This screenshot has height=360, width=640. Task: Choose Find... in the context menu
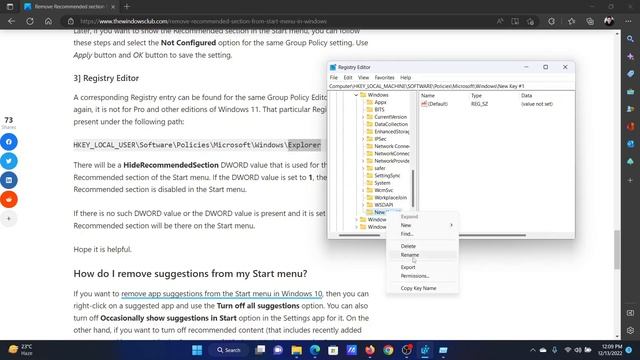click(x=423, y=234)
